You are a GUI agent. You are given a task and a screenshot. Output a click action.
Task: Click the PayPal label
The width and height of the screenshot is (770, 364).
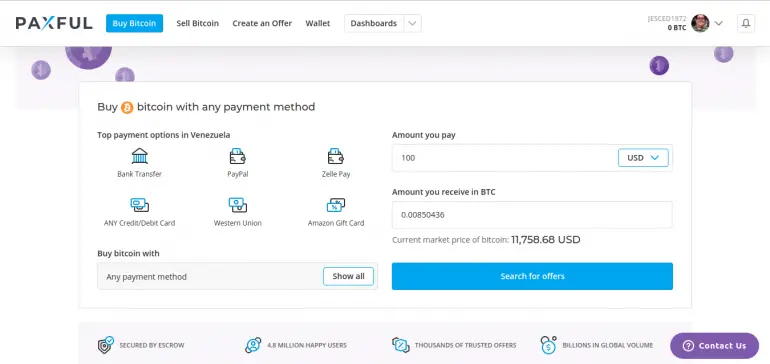click(238, 174)
